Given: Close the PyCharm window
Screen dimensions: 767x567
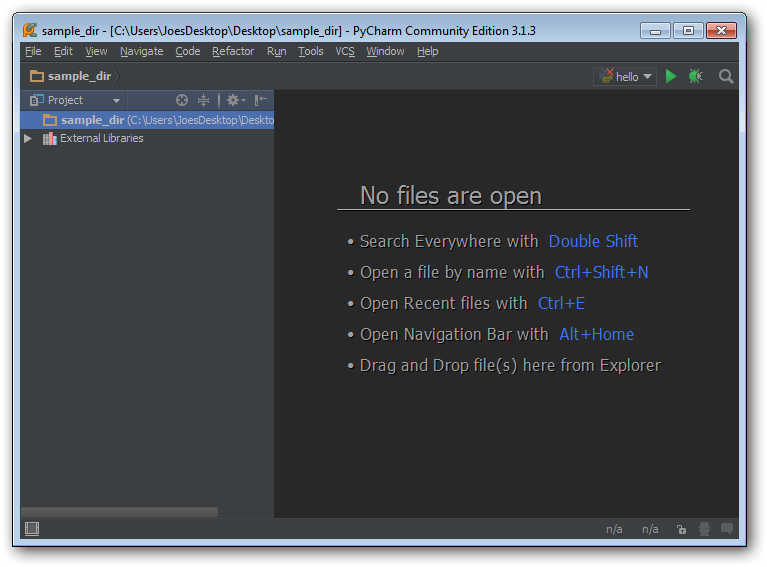Looking at the screenshot, I should (721, 31).
